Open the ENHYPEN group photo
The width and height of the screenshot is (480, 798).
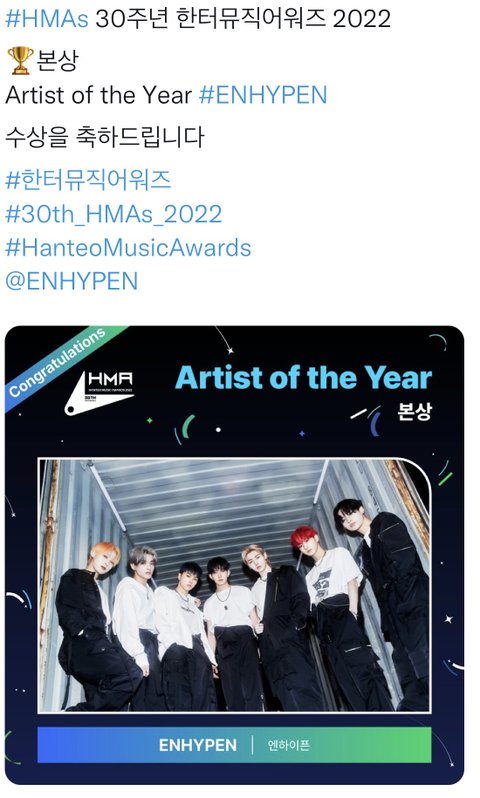pos(234,585)
